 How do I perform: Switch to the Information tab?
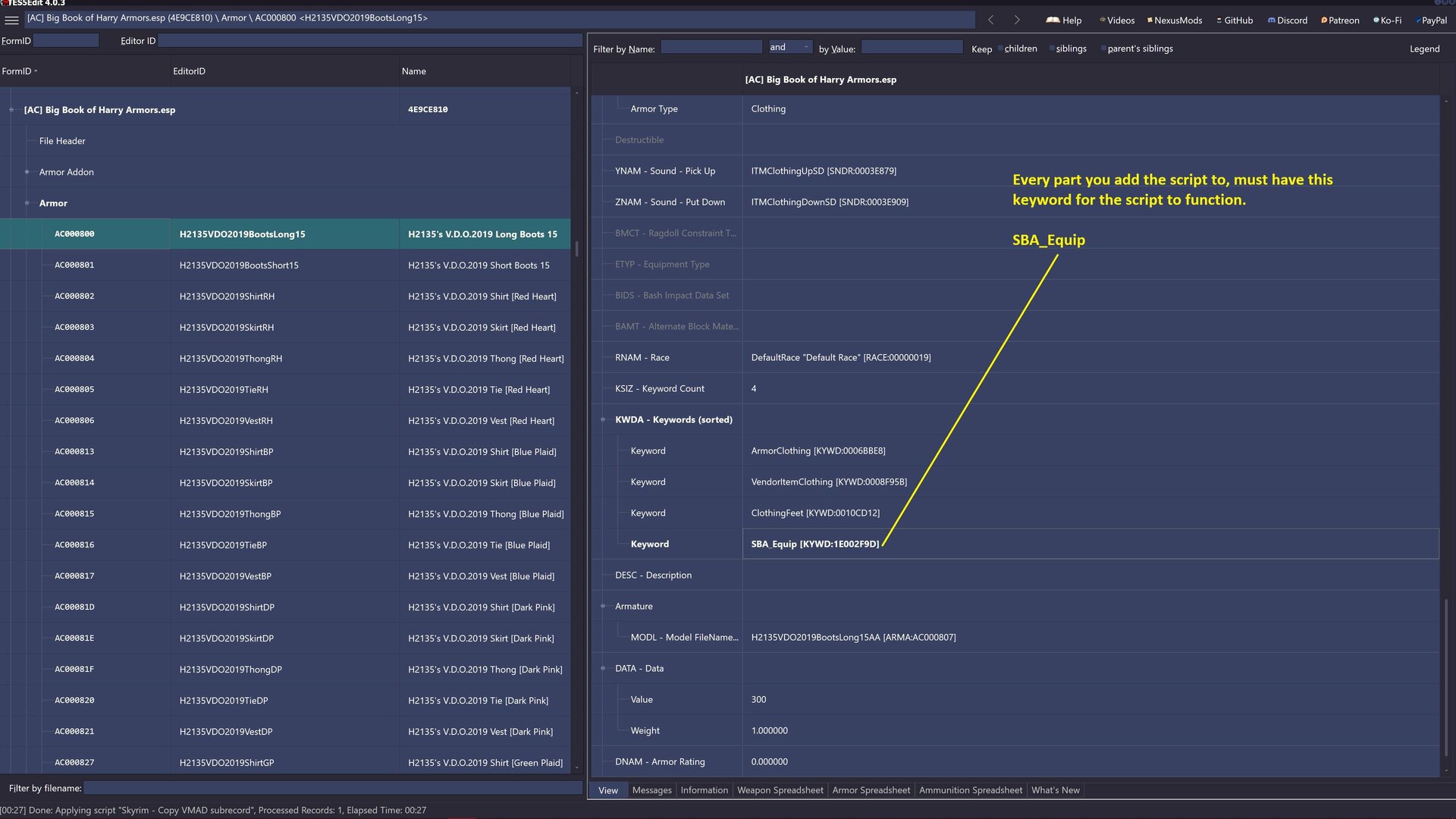(704, 790)
